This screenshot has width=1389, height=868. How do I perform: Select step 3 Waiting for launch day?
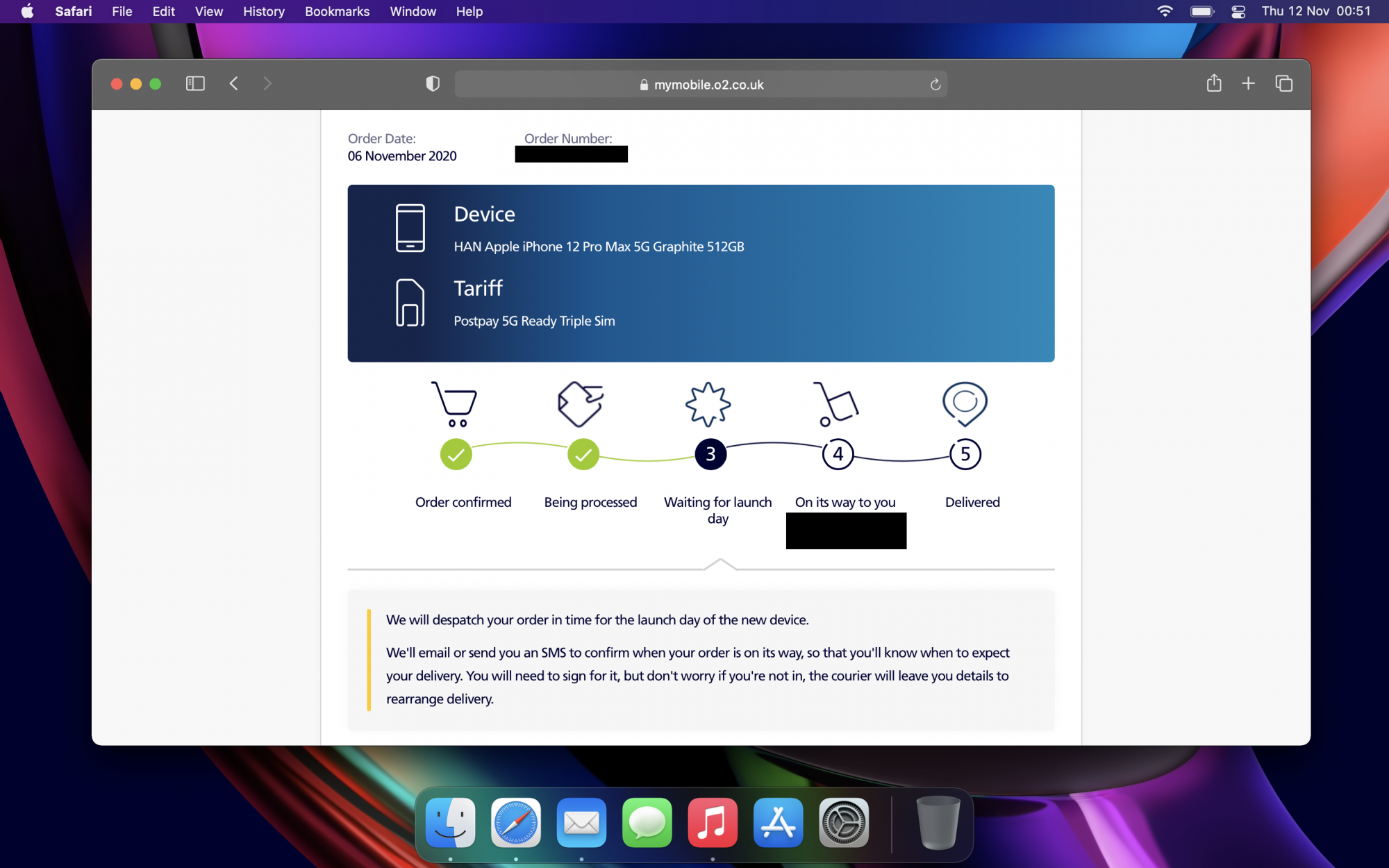(x=710, y=454)
